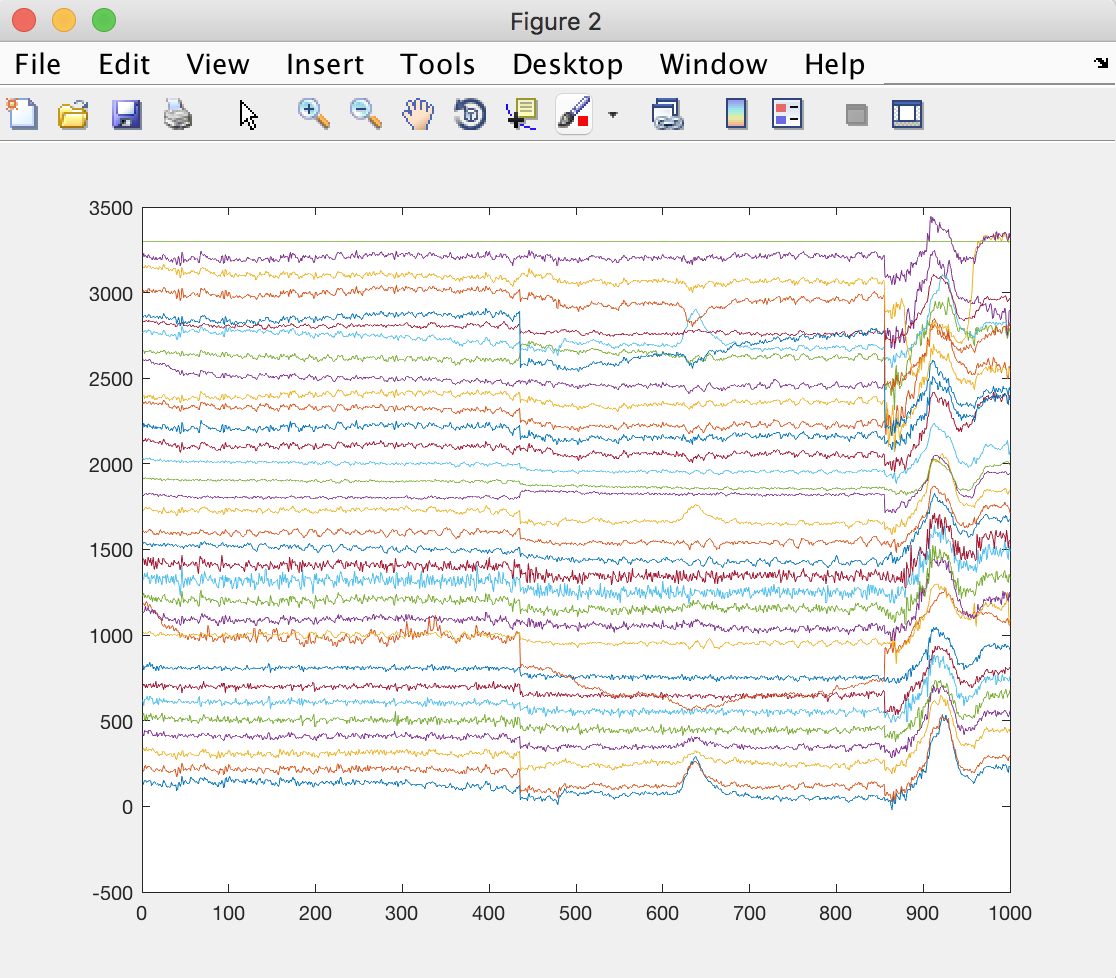
Task: Open the Tools menu
Action: [437, 65]
